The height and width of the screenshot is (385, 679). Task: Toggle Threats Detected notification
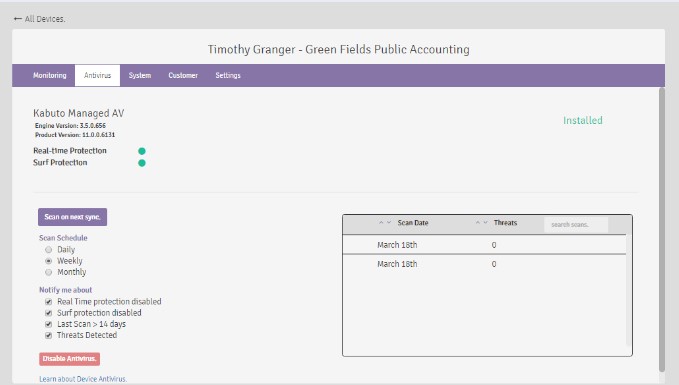point(48,336)
